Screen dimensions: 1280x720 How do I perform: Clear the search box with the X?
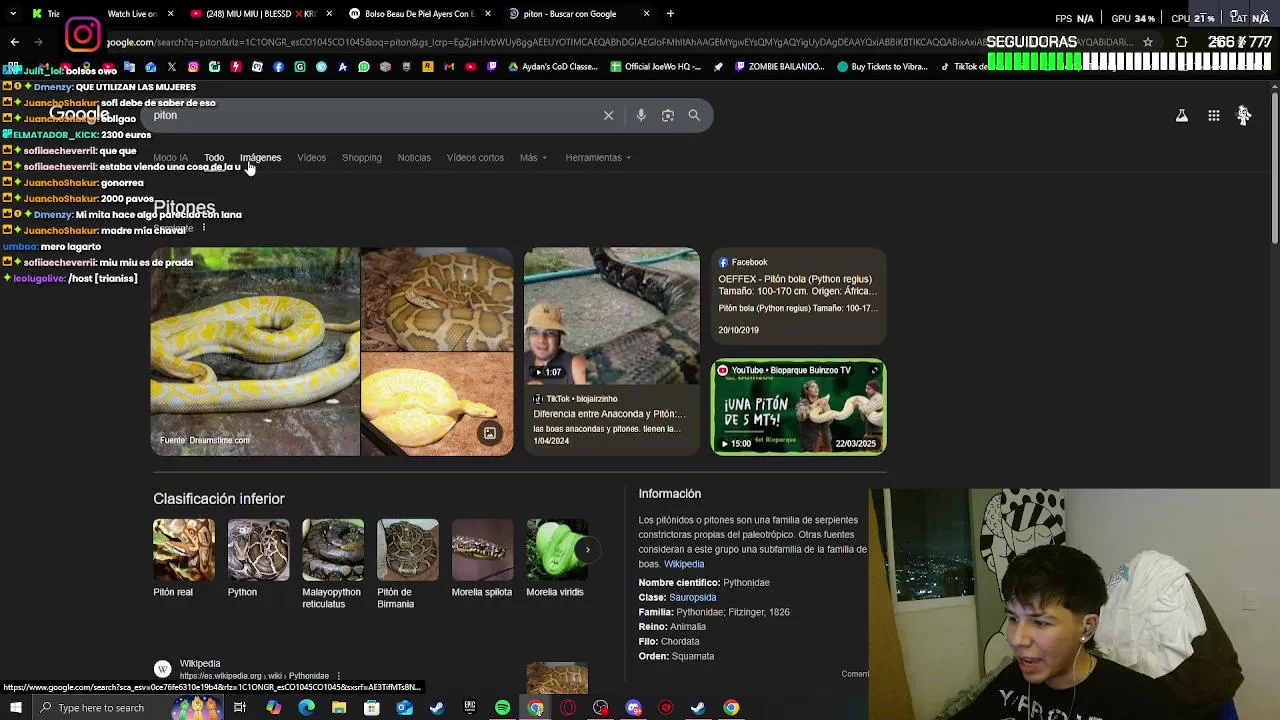(608, 115)
